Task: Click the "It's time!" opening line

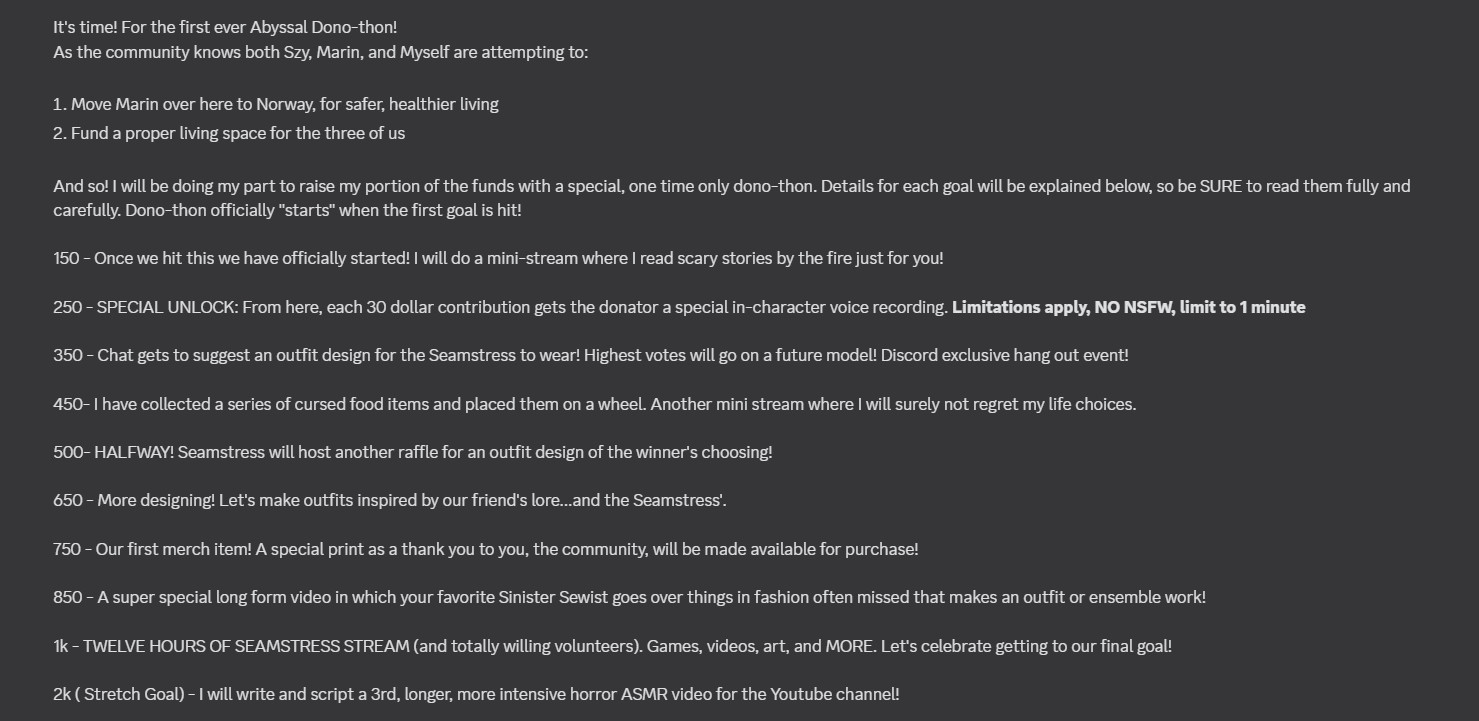Action: (225, 28)
